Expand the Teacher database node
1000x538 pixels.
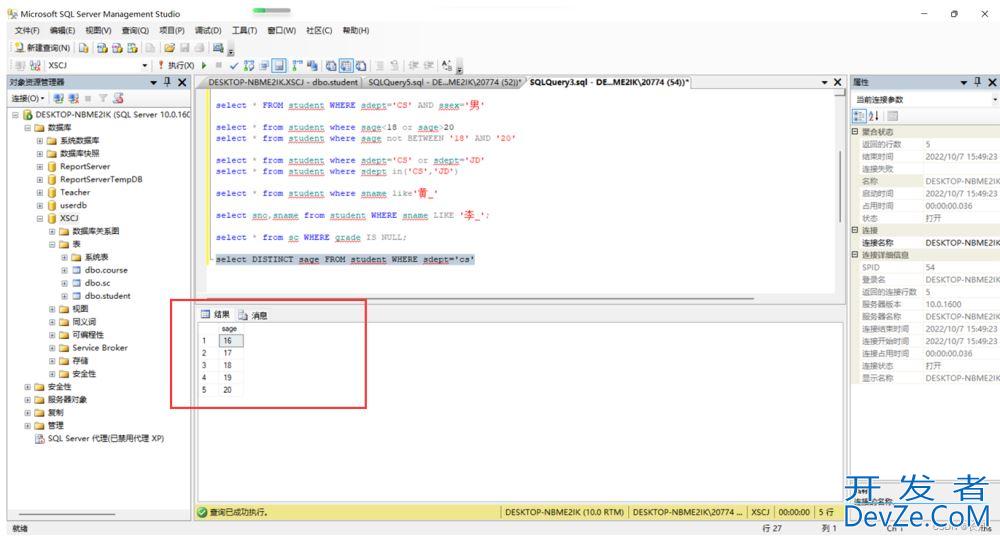[x=40, y=192]
